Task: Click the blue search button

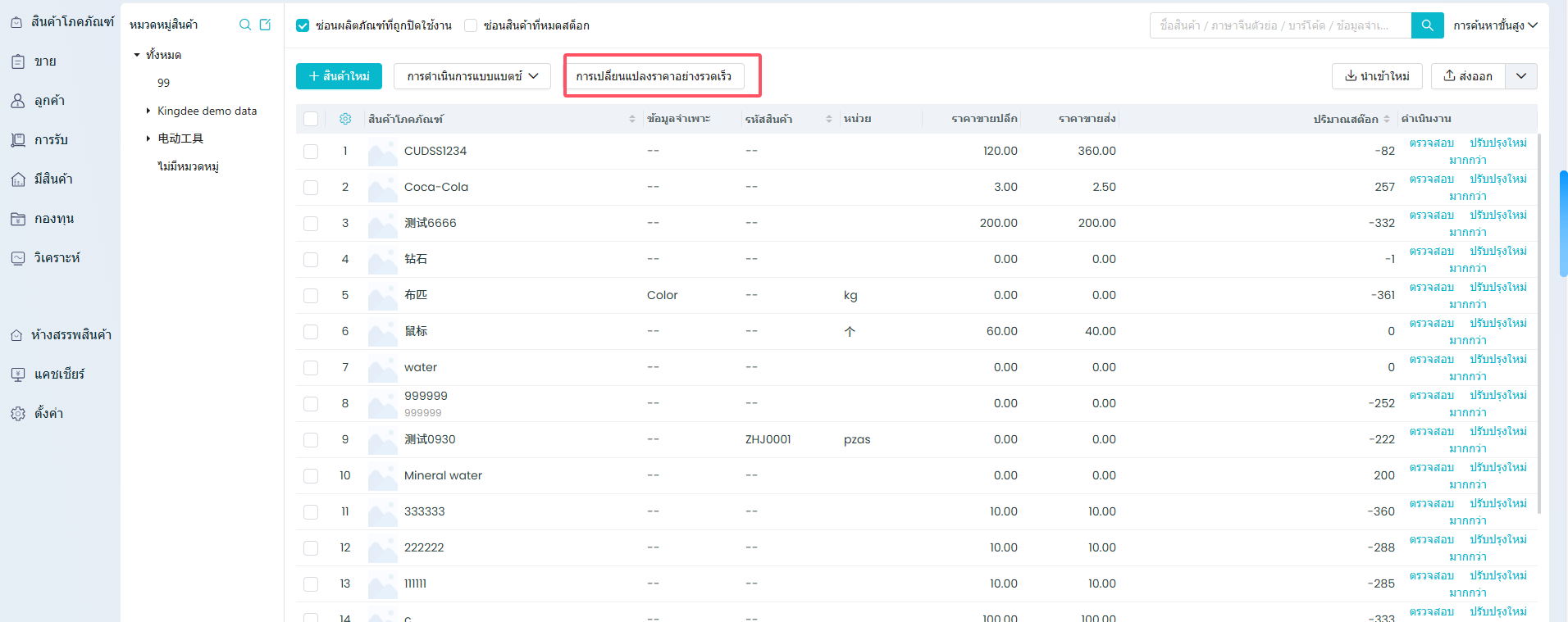Action: pyautogui.click(x=1427, y=25)
